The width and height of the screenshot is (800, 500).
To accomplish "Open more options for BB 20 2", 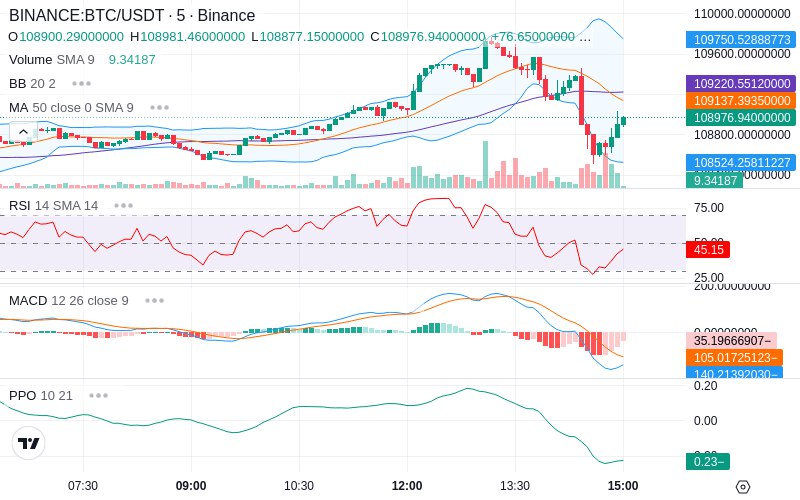I will (82, 84).
